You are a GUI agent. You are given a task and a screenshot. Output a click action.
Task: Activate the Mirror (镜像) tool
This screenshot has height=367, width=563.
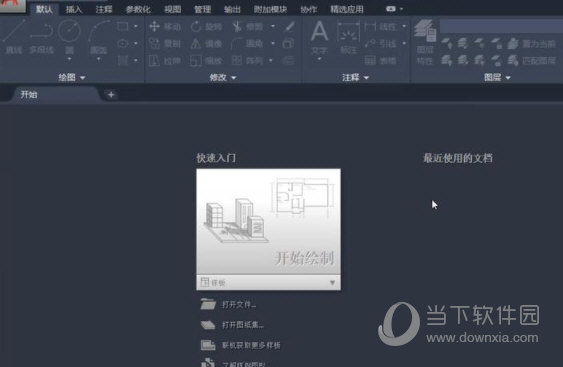[206, 43]
